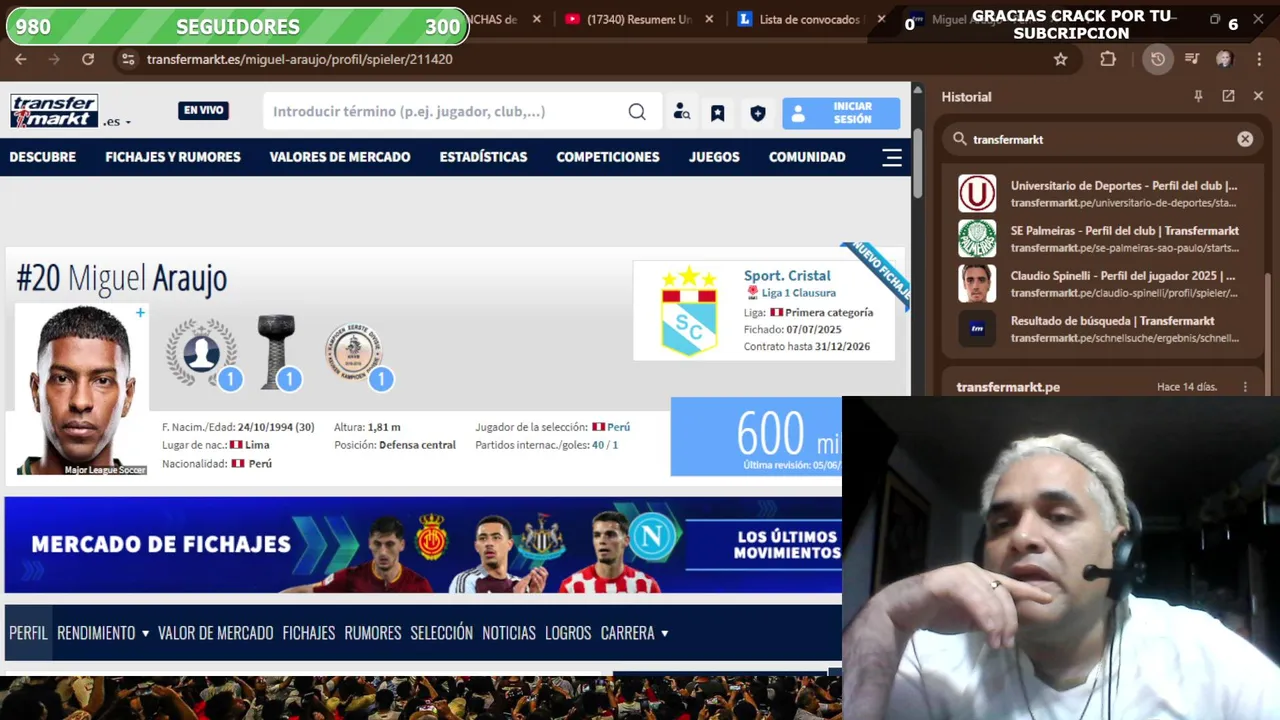Open the media controls toolbar icon
1280x720 pixels.
(x=1191, y=59)
